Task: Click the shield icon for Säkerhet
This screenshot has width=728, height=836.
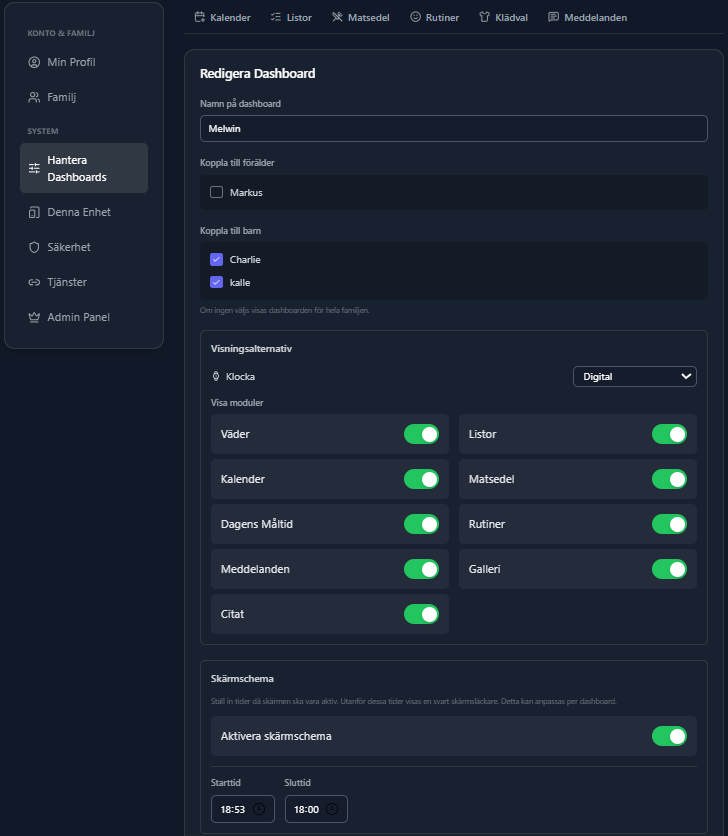Action: (x=34, y=247)
